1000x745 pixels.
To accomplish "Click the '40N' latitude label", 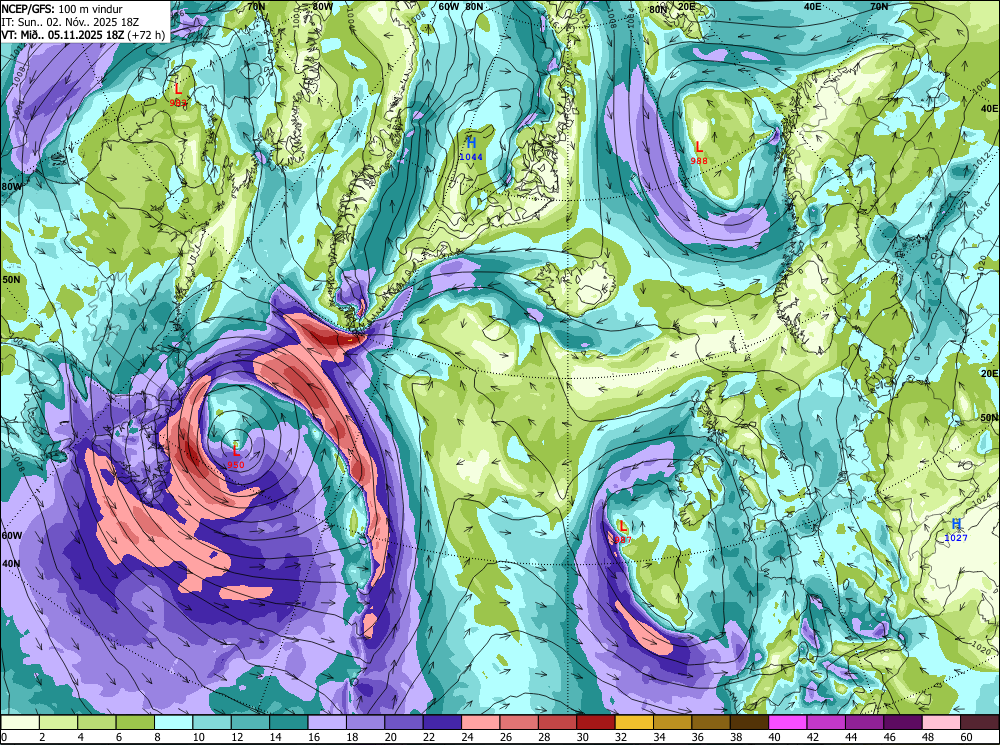I will [x=11, y=564].
